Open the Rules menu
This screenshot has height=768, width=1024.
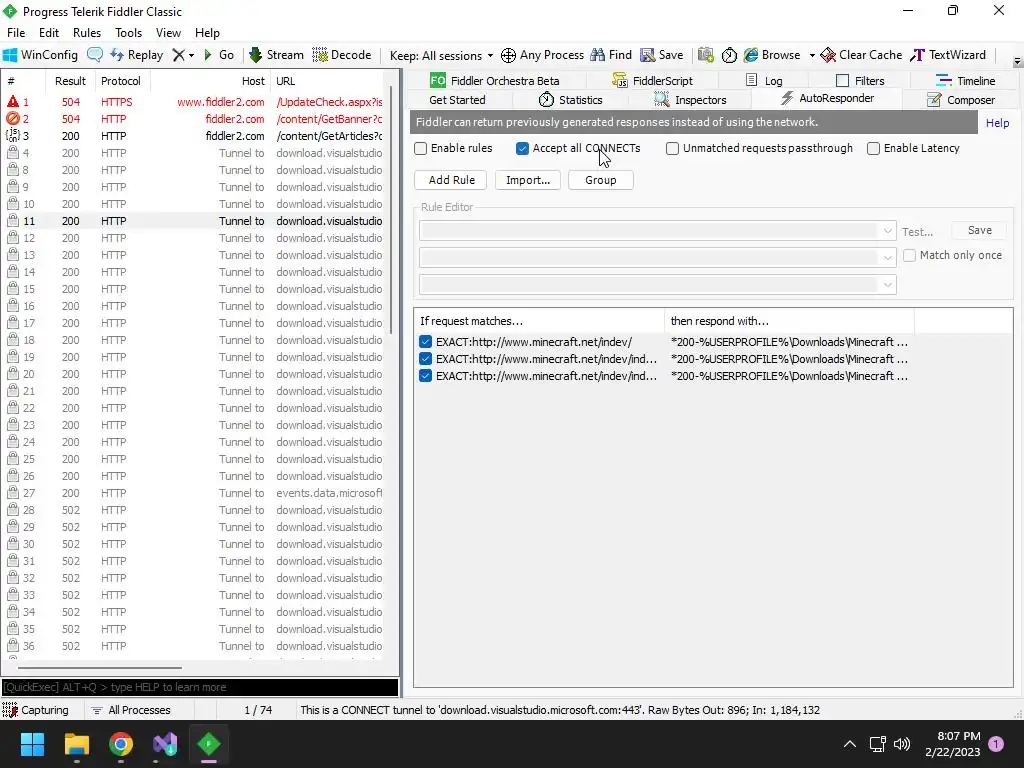click(87, 33)
